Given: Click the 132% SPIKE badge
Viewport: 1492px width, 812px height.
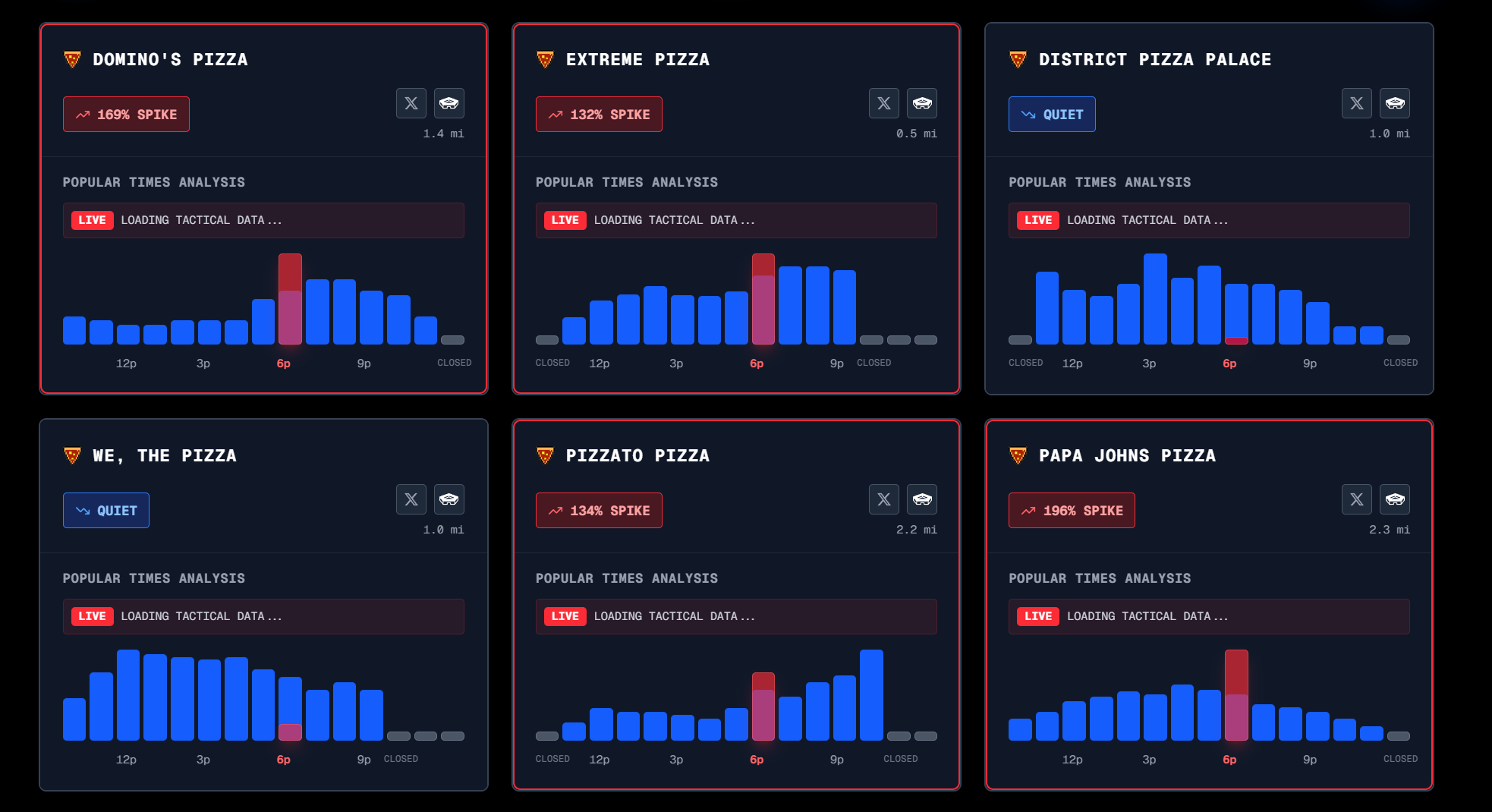Looking at the screenshot, I should point(599,115).
